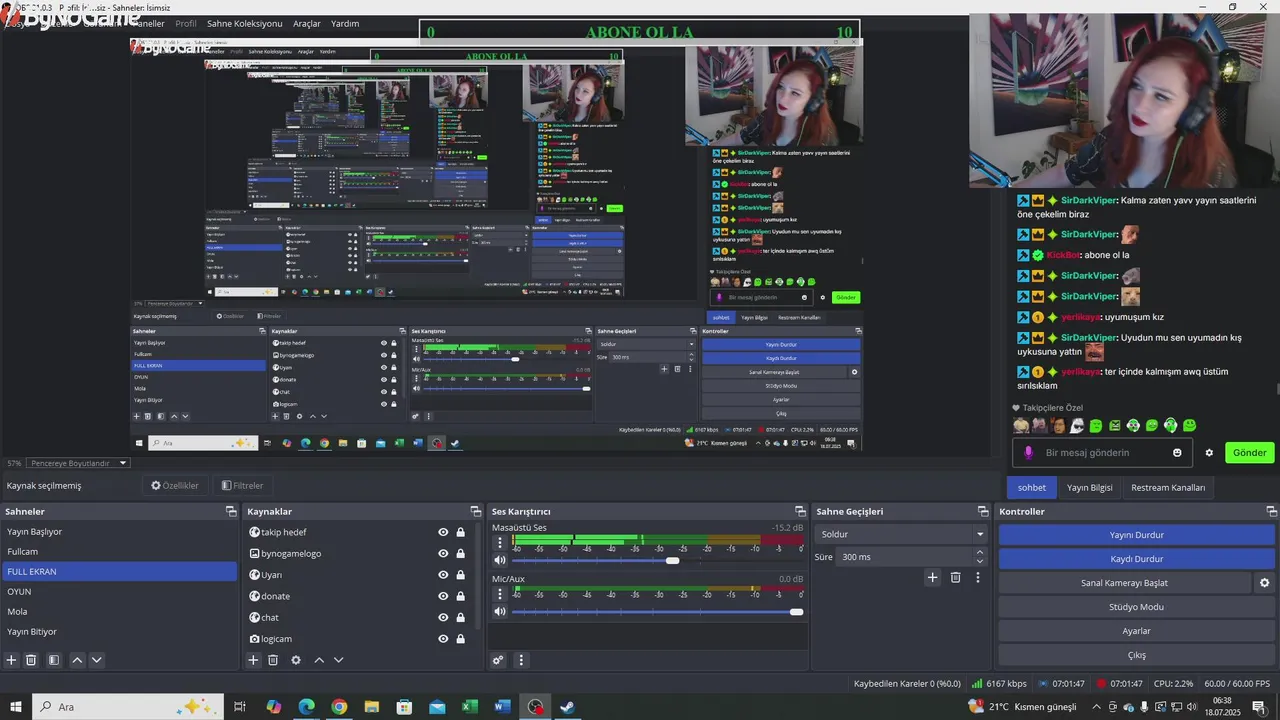This screenshot has width=1280, height=720.
Task: Click Filtreler button in source toolbar
Action: click(x=242, y=486)
